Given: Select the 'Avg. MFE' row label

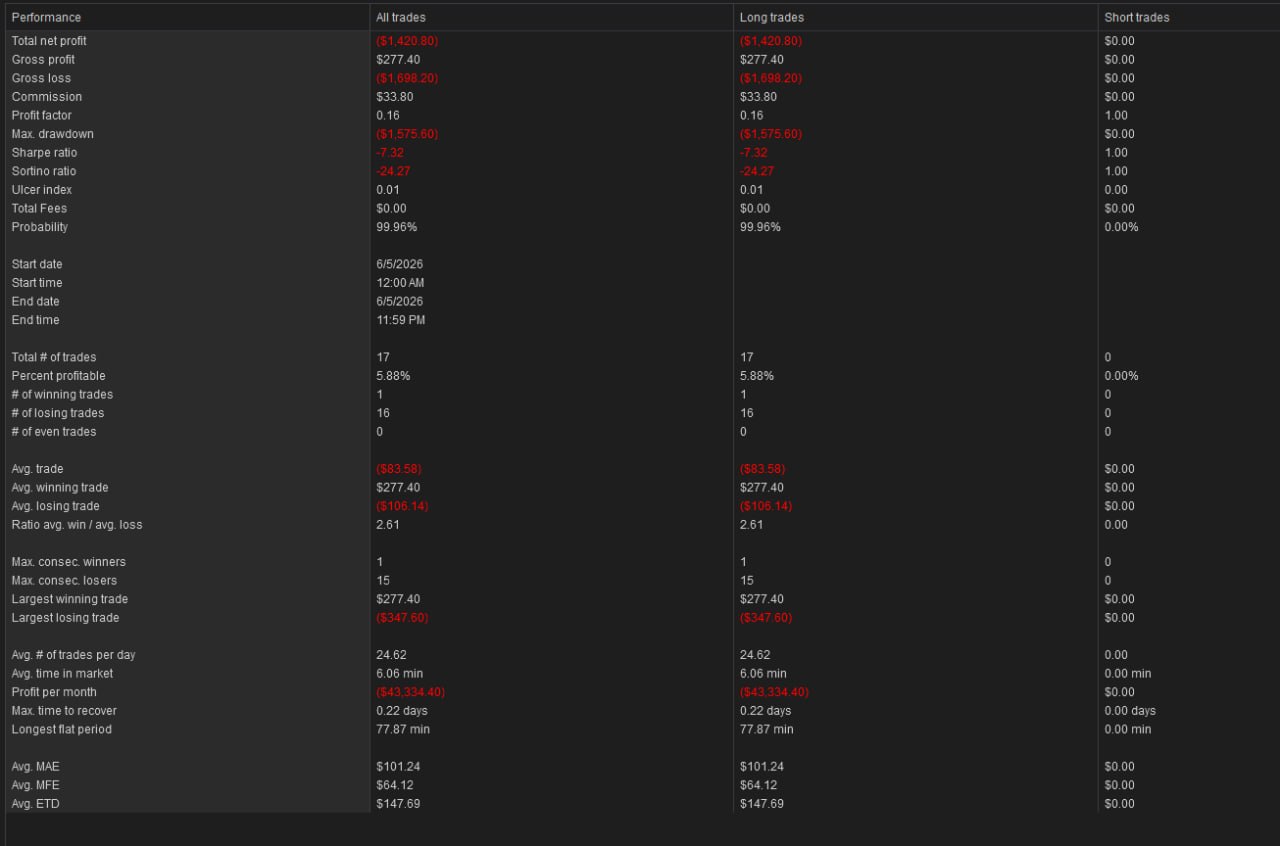Looking at the screenshot, I should pyautogui.click(x=36, y=785).
